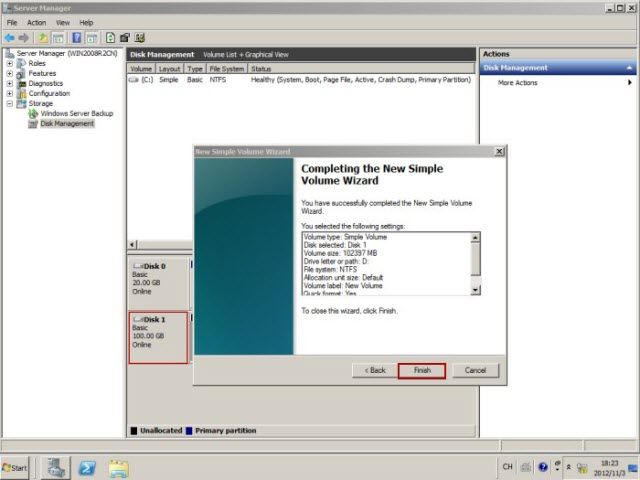Image resolution: width=640 pixels, height=480 pixels.
Task: Select Features in the console tree
Action: [42, 73]
